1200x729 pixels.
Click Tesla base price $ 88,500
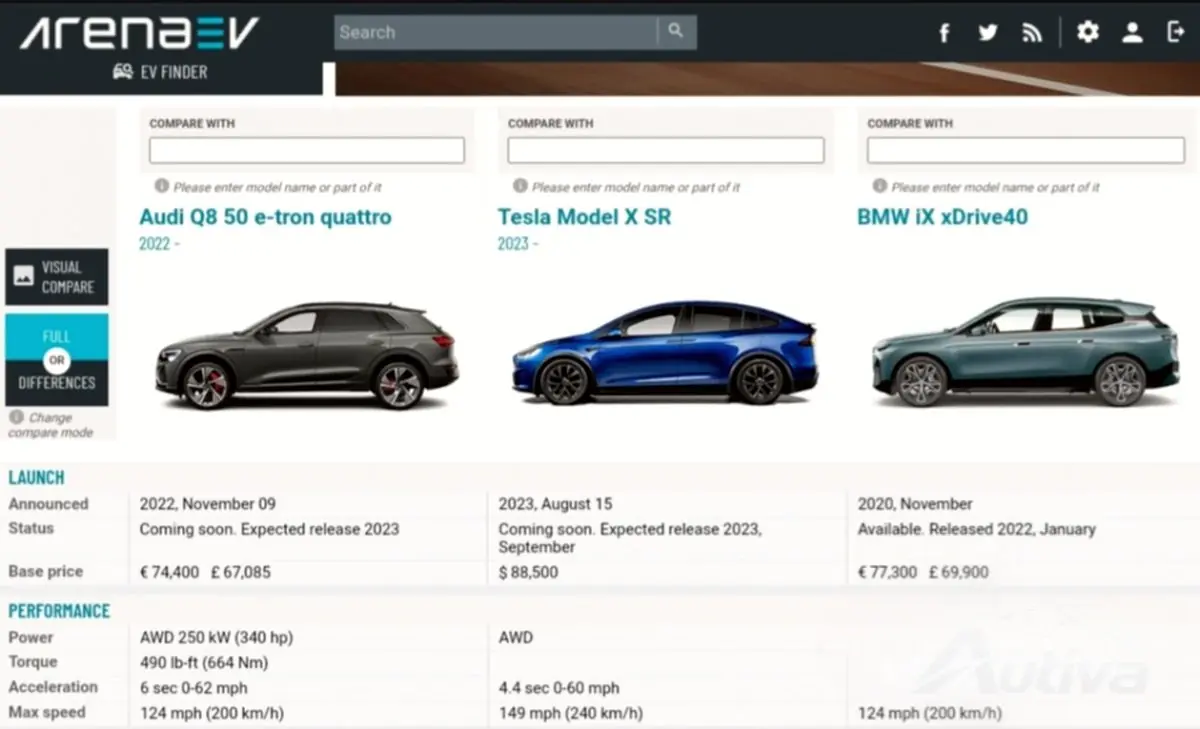coord(528,573)
